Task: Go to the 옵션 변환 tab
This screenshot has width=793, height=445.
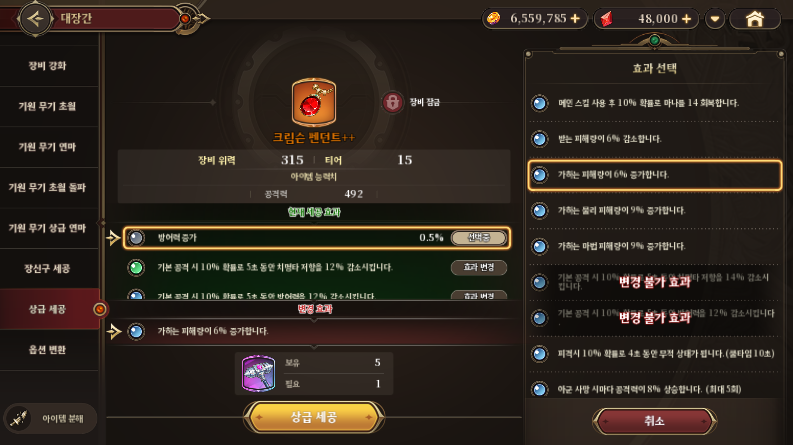Action: click(49, 349)
